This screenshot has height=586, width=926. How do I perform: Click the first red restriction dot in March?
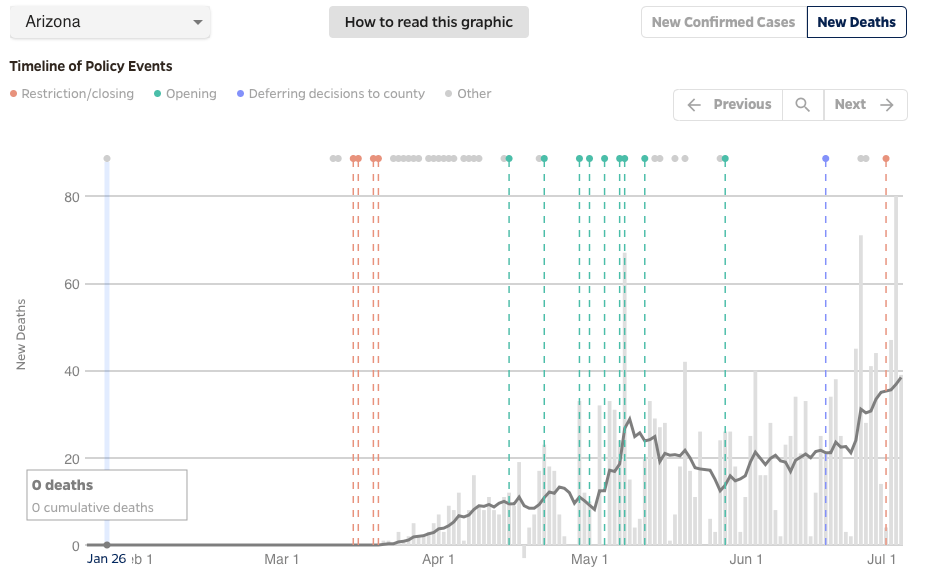[x=353, y=159]
